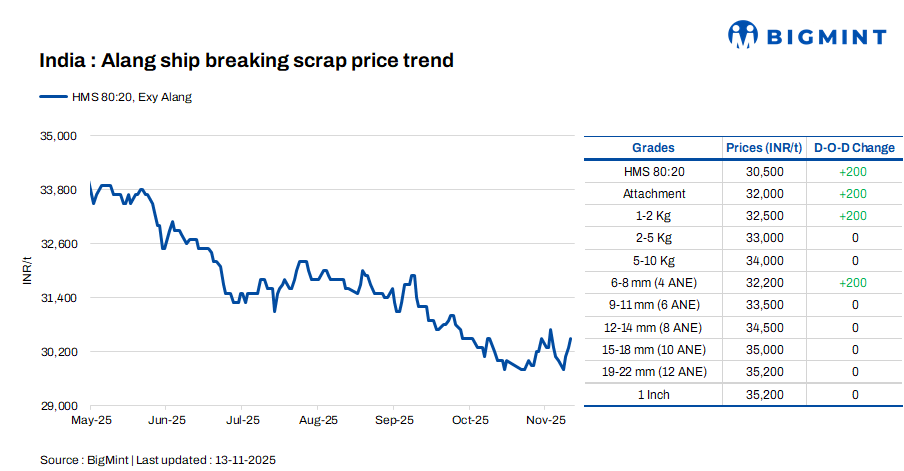
Task: Click the Nov-25 x-axis label
Action: click(x=546, y=420)
